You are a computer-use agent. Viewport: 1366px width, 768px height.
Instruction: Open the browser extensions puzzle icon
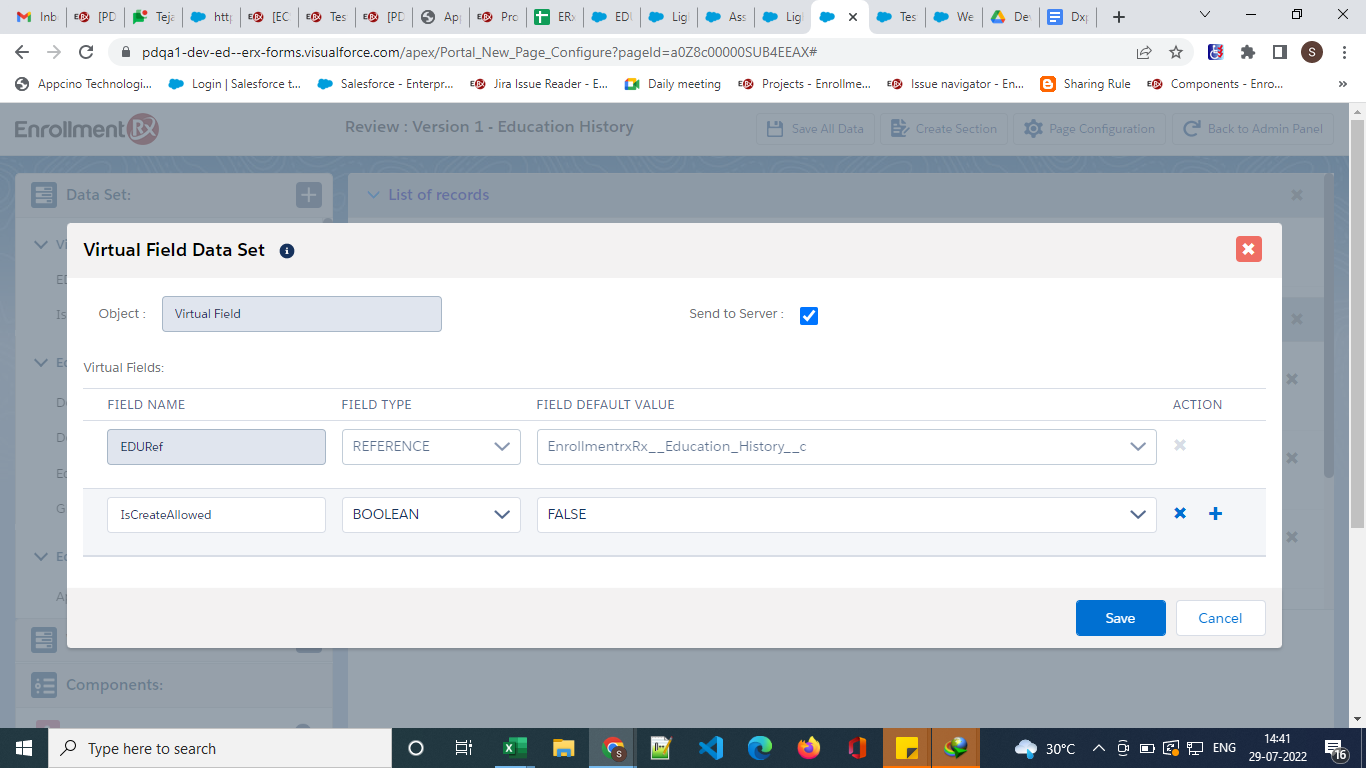pyautogui.click(x=1248, y=52)
